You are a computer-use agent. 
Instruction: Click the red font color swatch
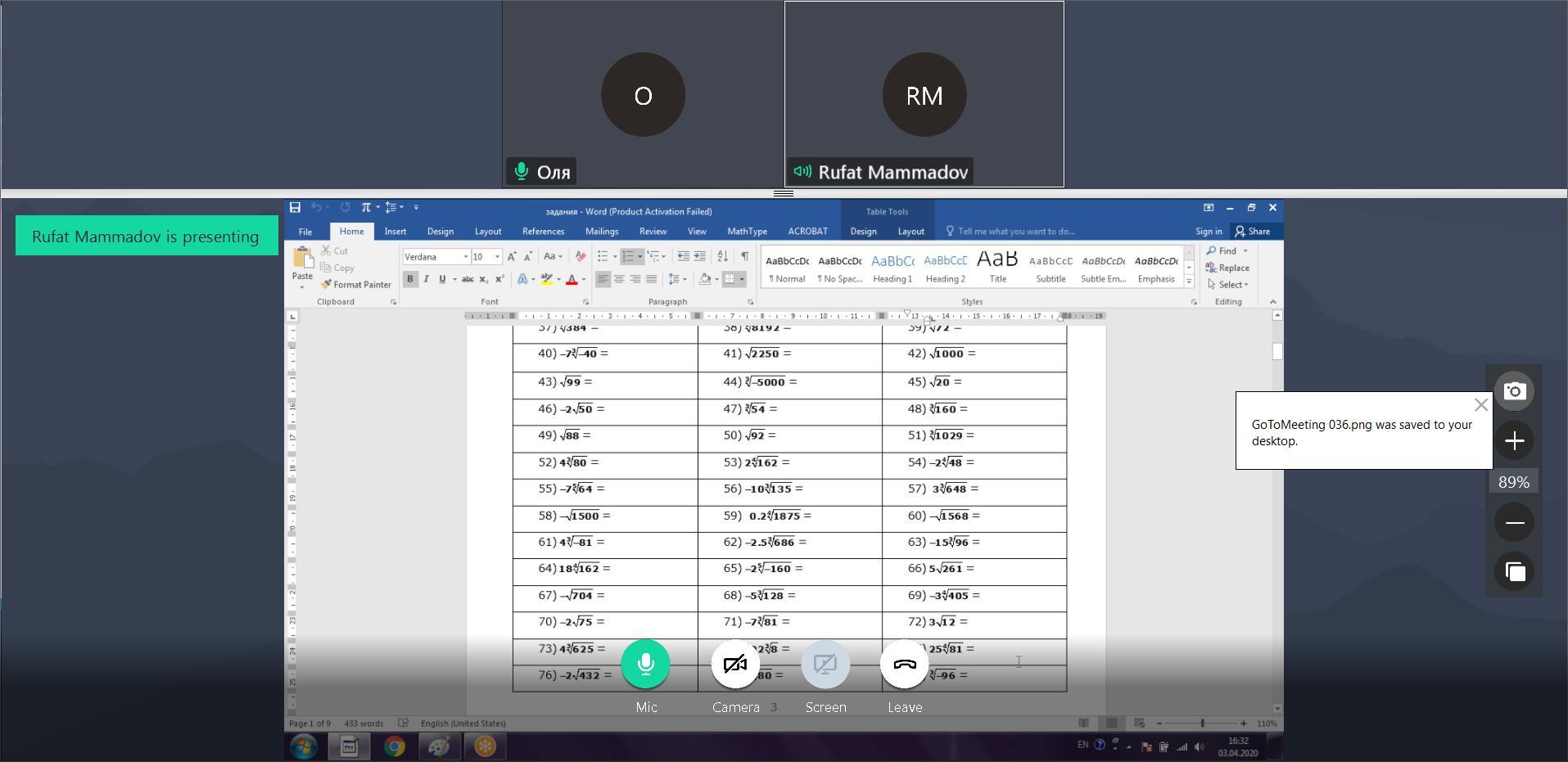tap(572, 279)
